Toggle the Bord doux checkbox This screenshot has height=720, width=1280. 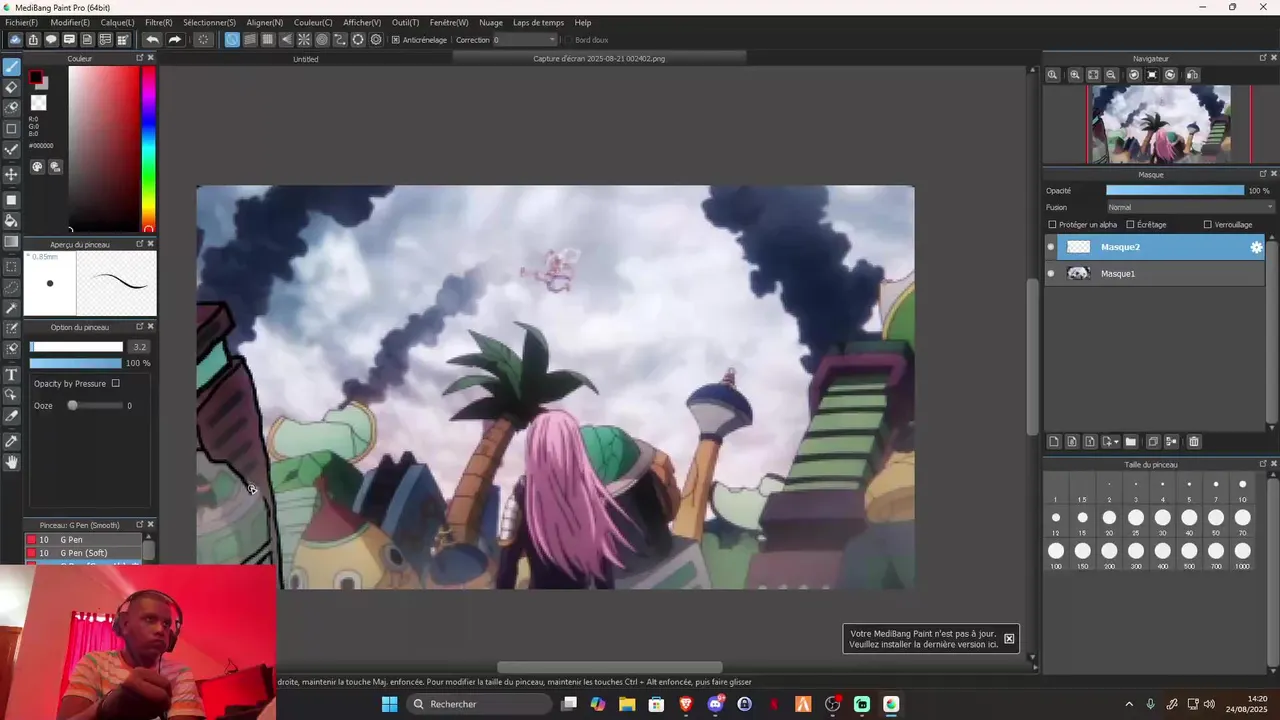tap(567, 40)
